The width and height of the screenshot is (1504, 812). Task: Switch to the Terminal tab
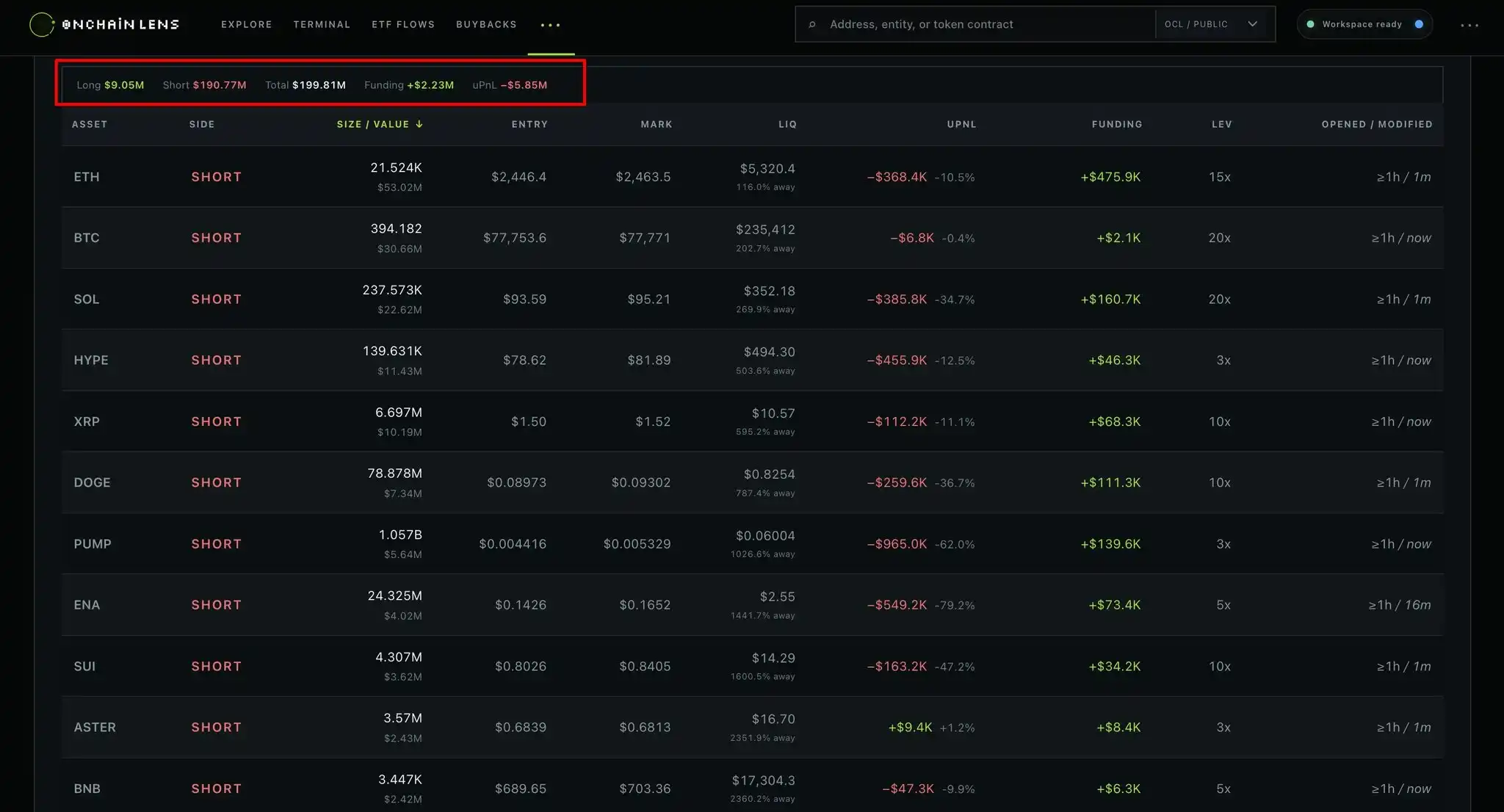322,24
